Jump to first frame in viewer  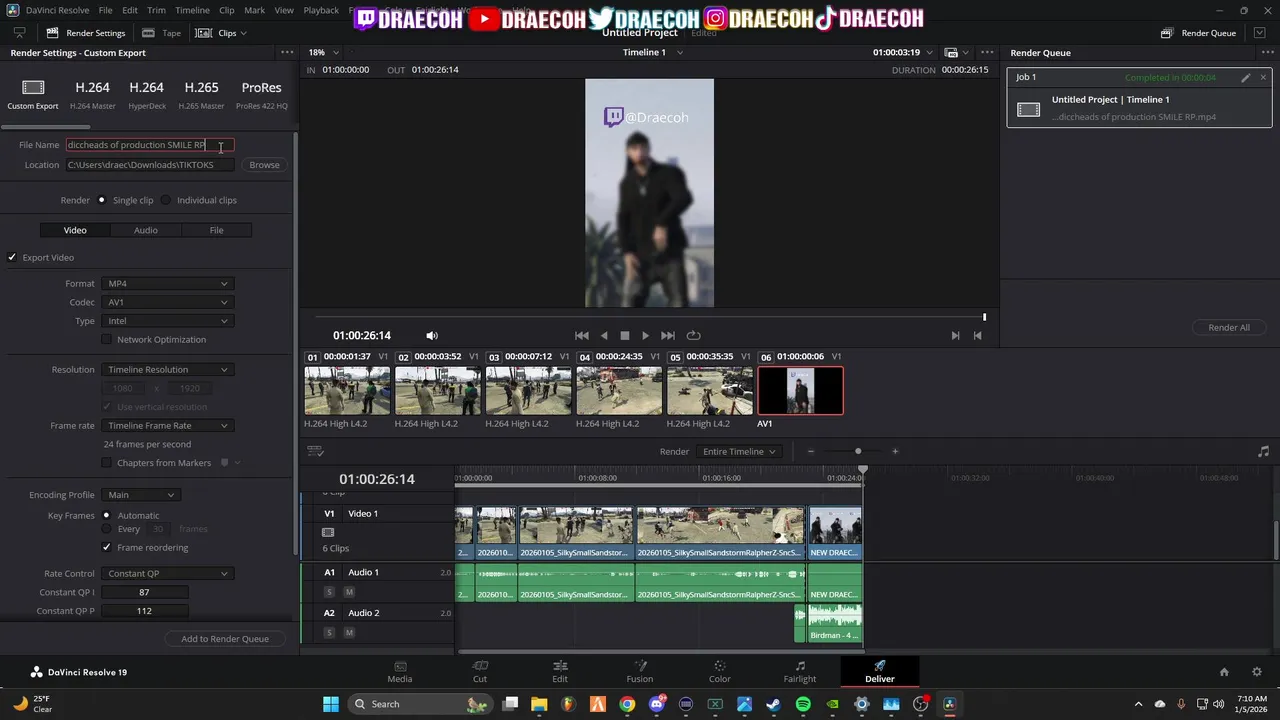(582, 336)
